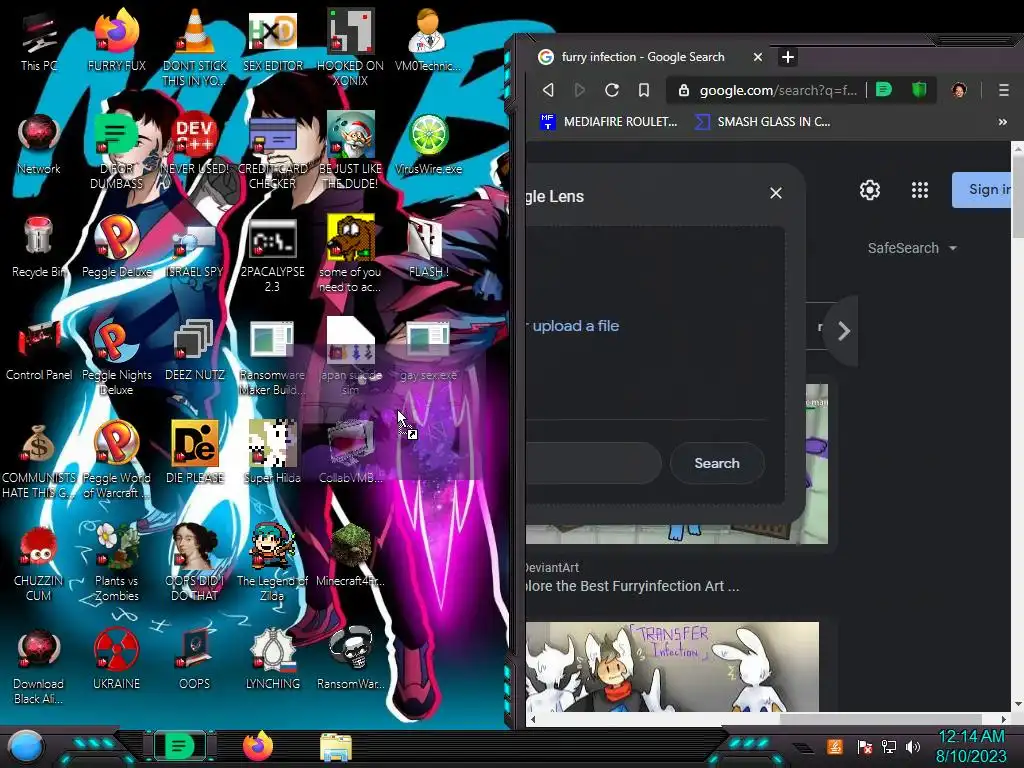Image resolution: width=1024 pixels, height=768 pixels.
Task: Open the This PC desktop icon
Action: tap(39, 41)
